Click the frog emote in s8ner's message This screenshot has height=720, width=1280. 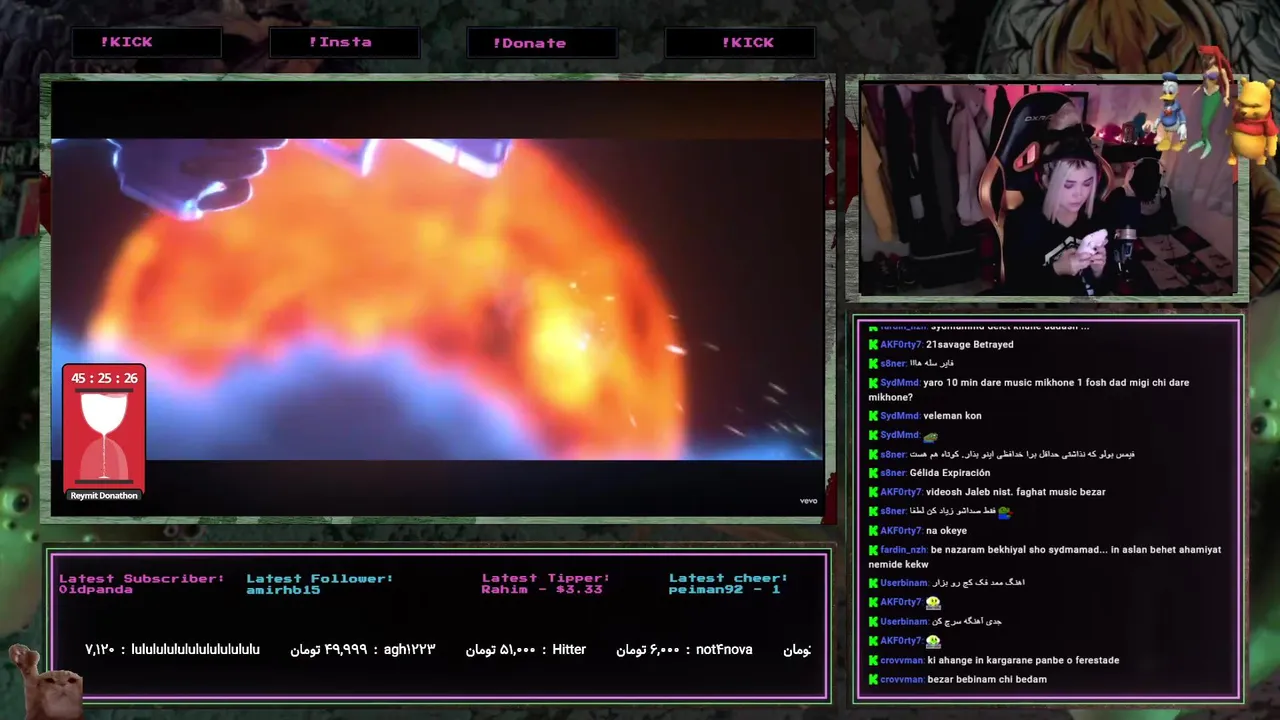1005,511
